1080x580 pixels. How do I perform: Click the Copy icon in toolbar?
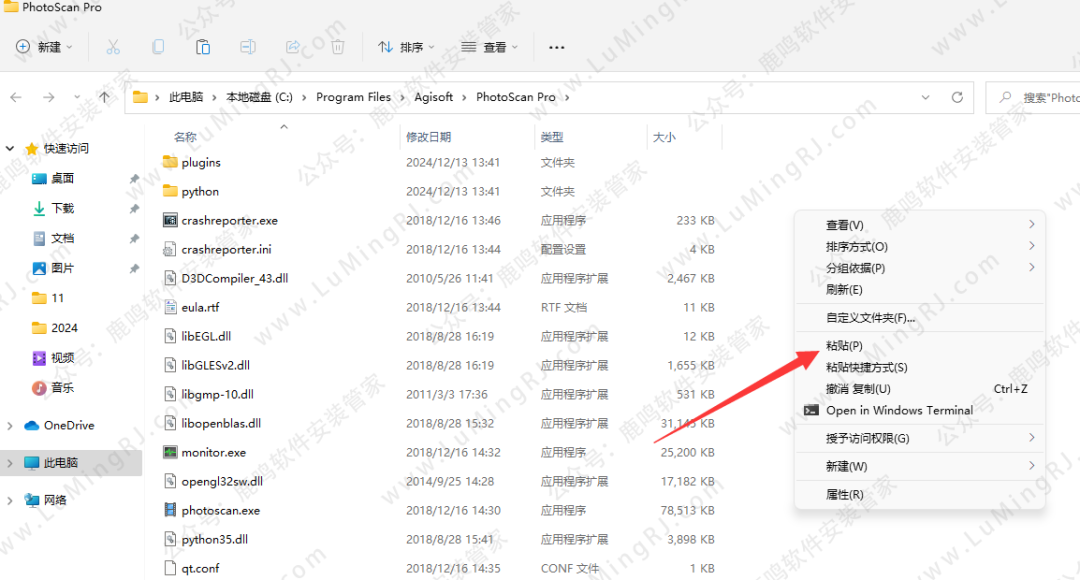click(158, 47)
